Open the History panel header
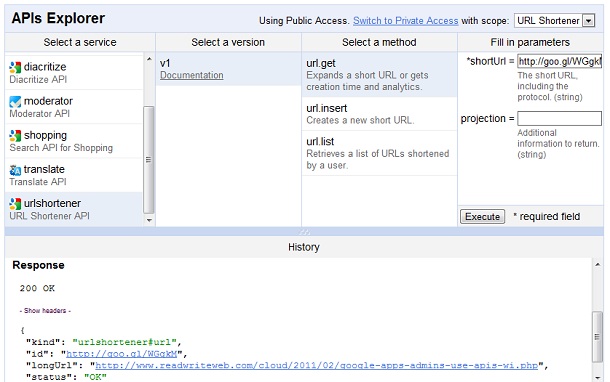Image resolution: width=610 pixels, height=382 pixels. pos(304,247)
